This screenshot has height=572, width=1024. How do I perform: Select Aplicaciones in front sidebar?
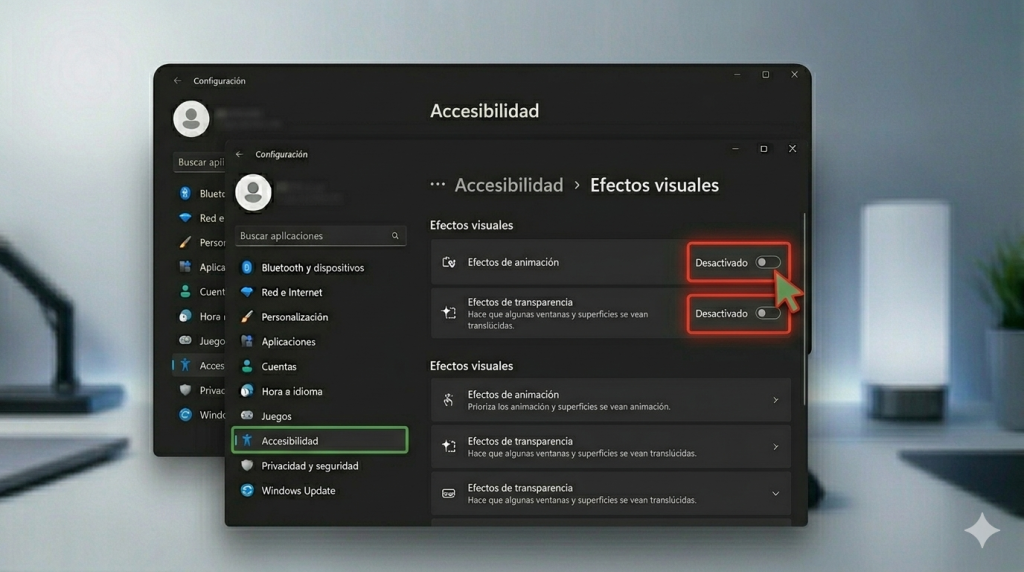(x=320, y=342)
